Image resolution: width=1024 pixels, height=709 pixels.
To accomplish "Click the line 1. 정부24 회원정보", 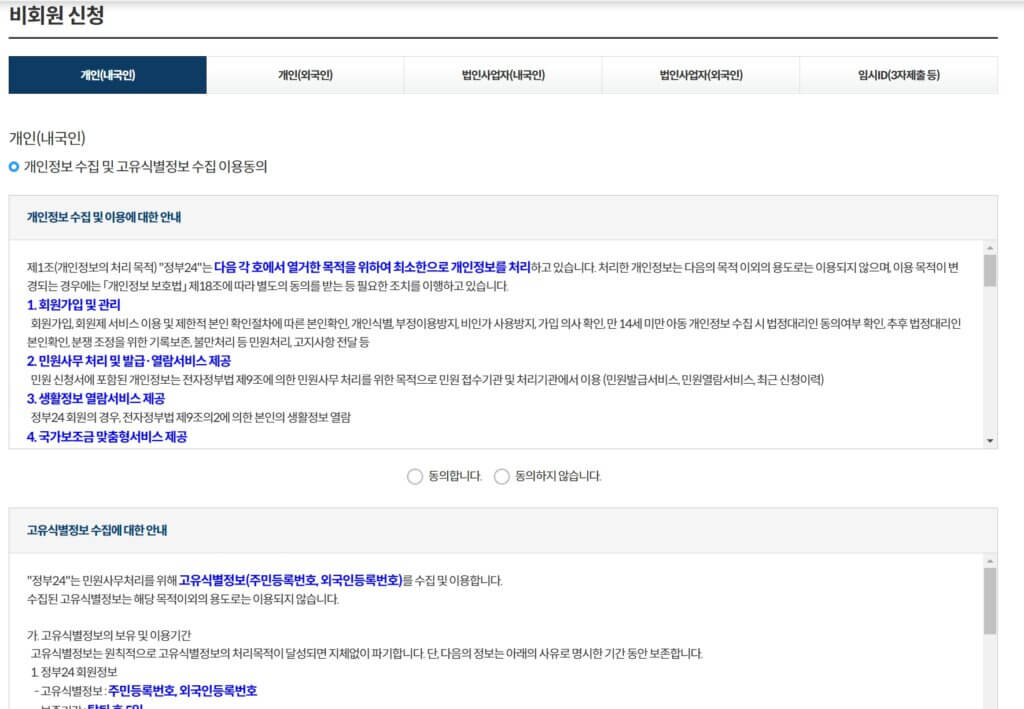I will [74, 672].
